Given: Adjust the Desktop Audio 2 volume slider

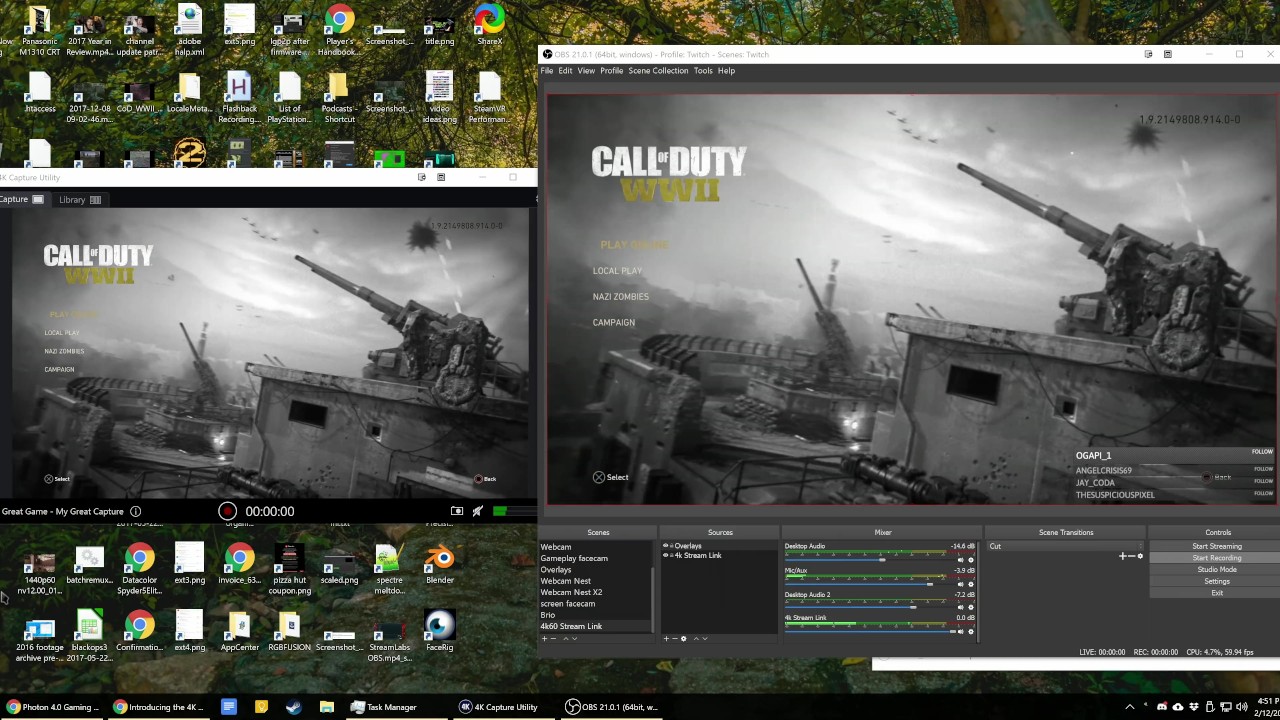Looking at the screenshot, I should click(913, 607).
